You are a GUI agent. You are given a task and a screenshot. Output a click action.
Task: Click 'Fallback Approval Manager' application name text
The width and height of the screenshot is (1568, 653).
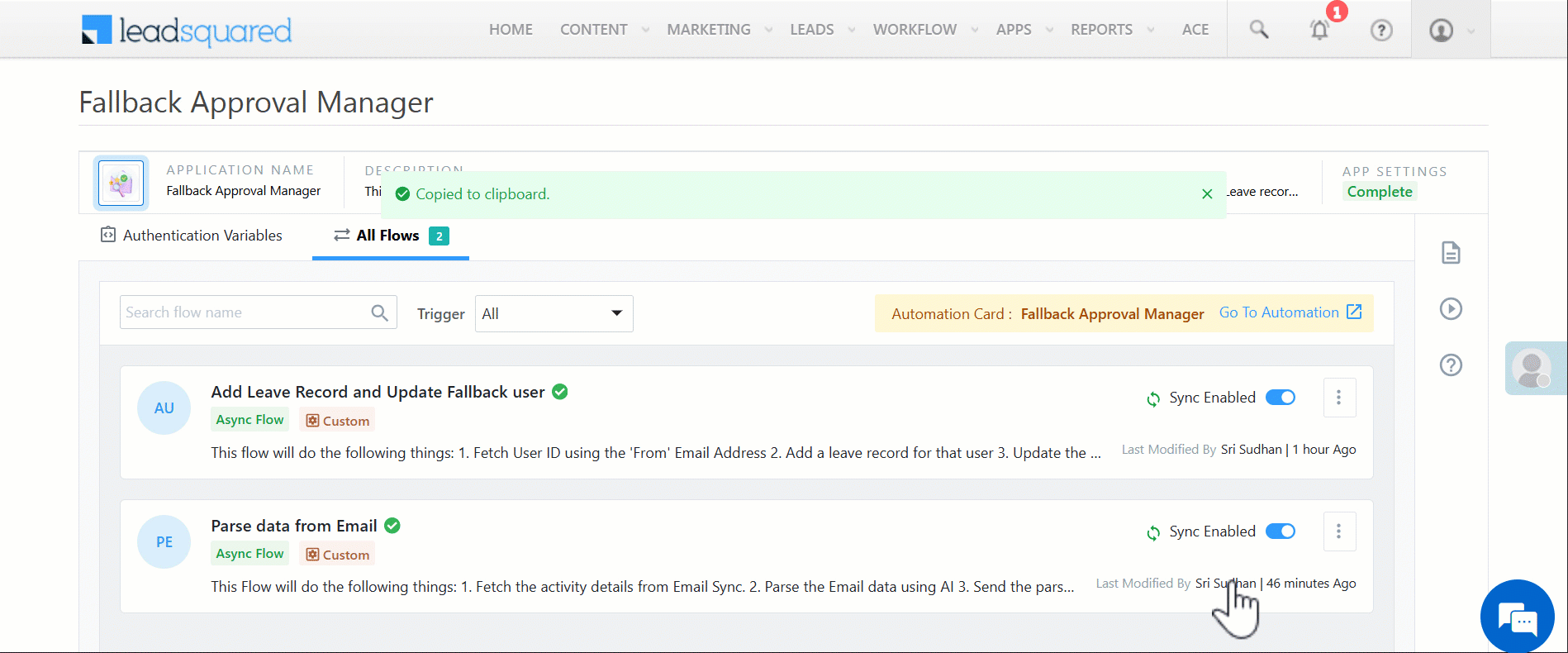tap(244, 191)
